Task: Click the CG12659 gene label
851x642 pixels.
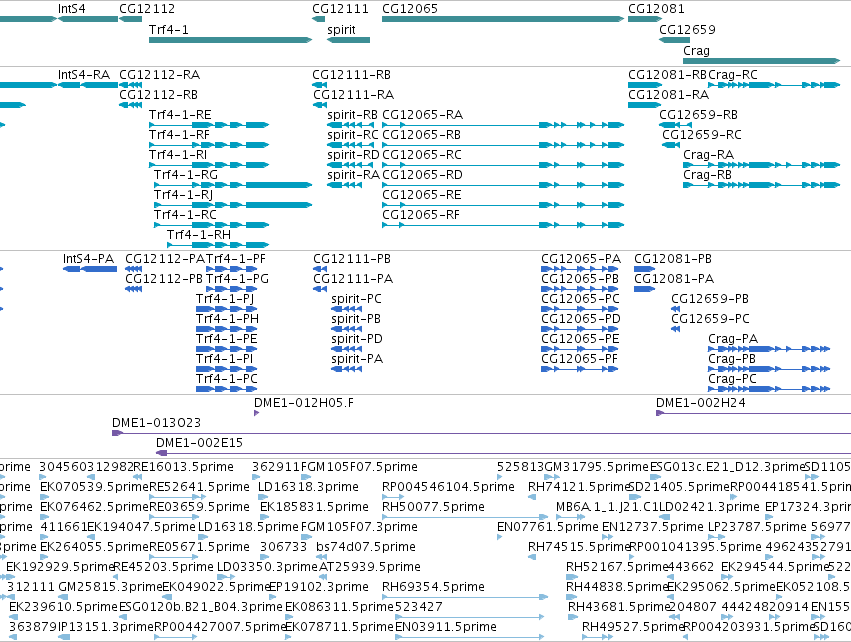Action: click(687, 30)
